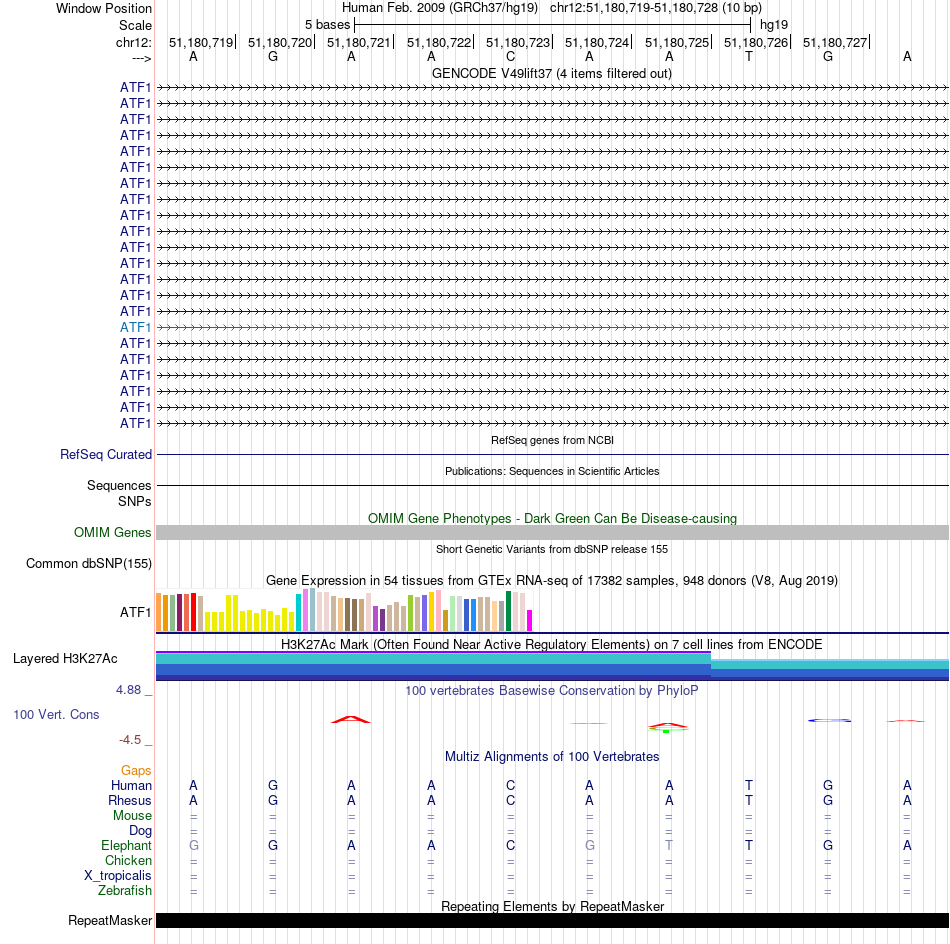Select the Scale track label
Viewport: 950px width, 944px height.
[135, 25]
